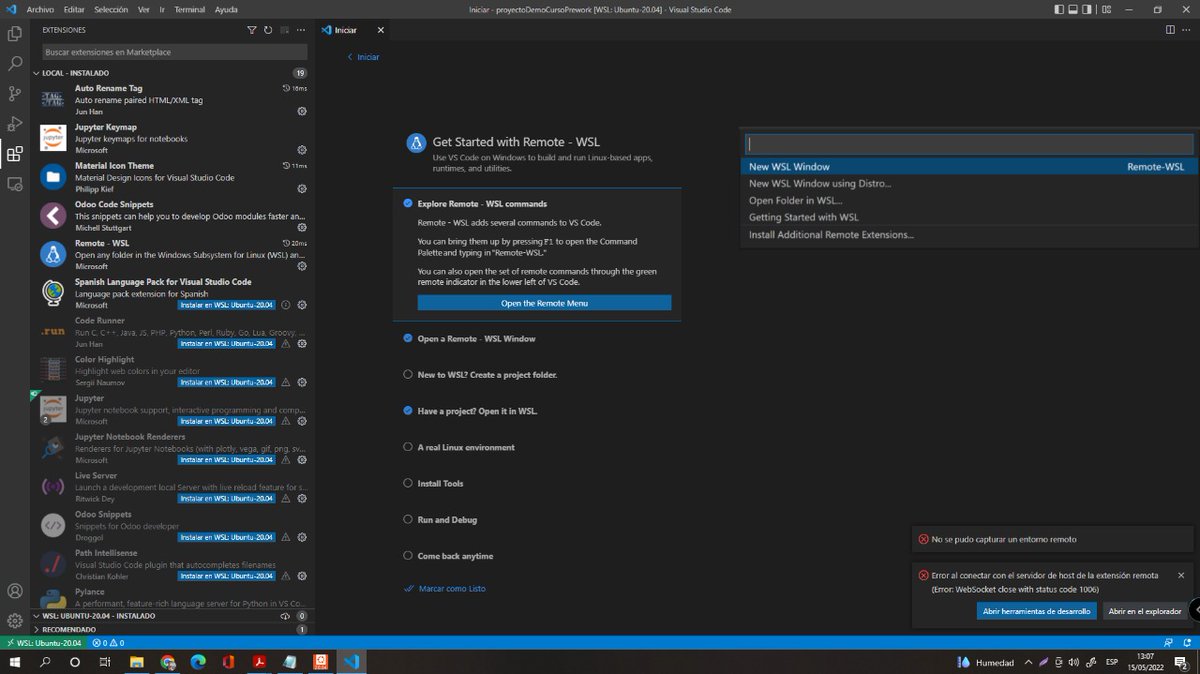Choose Open Folder in WSL... option
Viewport: 1200px width, 674px height.
(x=968, y=200)
